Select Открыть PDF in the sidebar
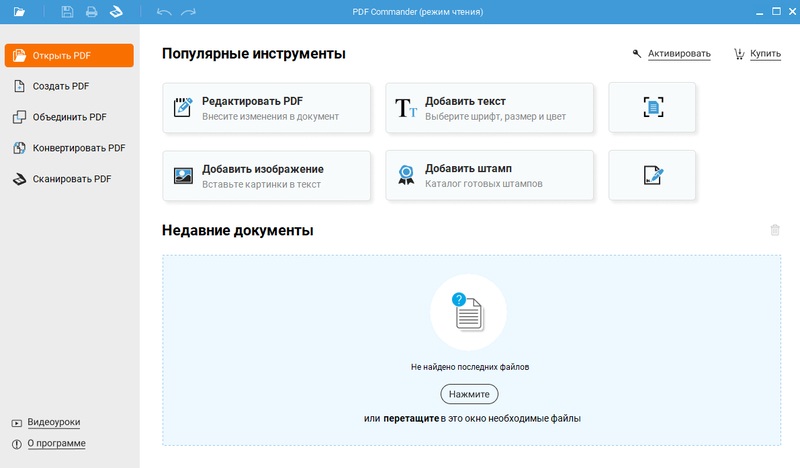800x468 pixels. [68, 55]
